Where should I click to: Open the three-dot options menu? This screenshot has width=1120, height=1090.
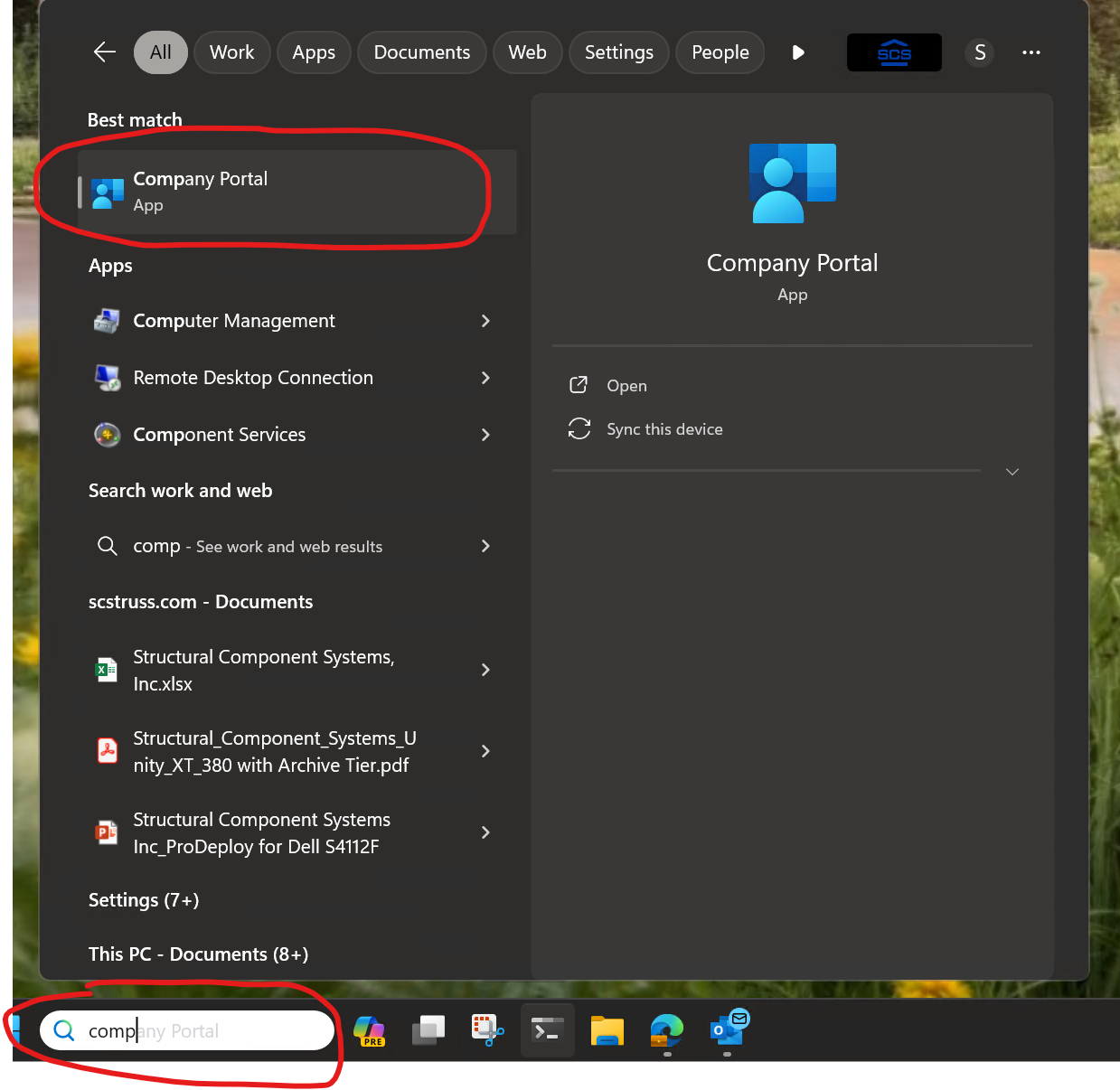[x=1031, y=52]
